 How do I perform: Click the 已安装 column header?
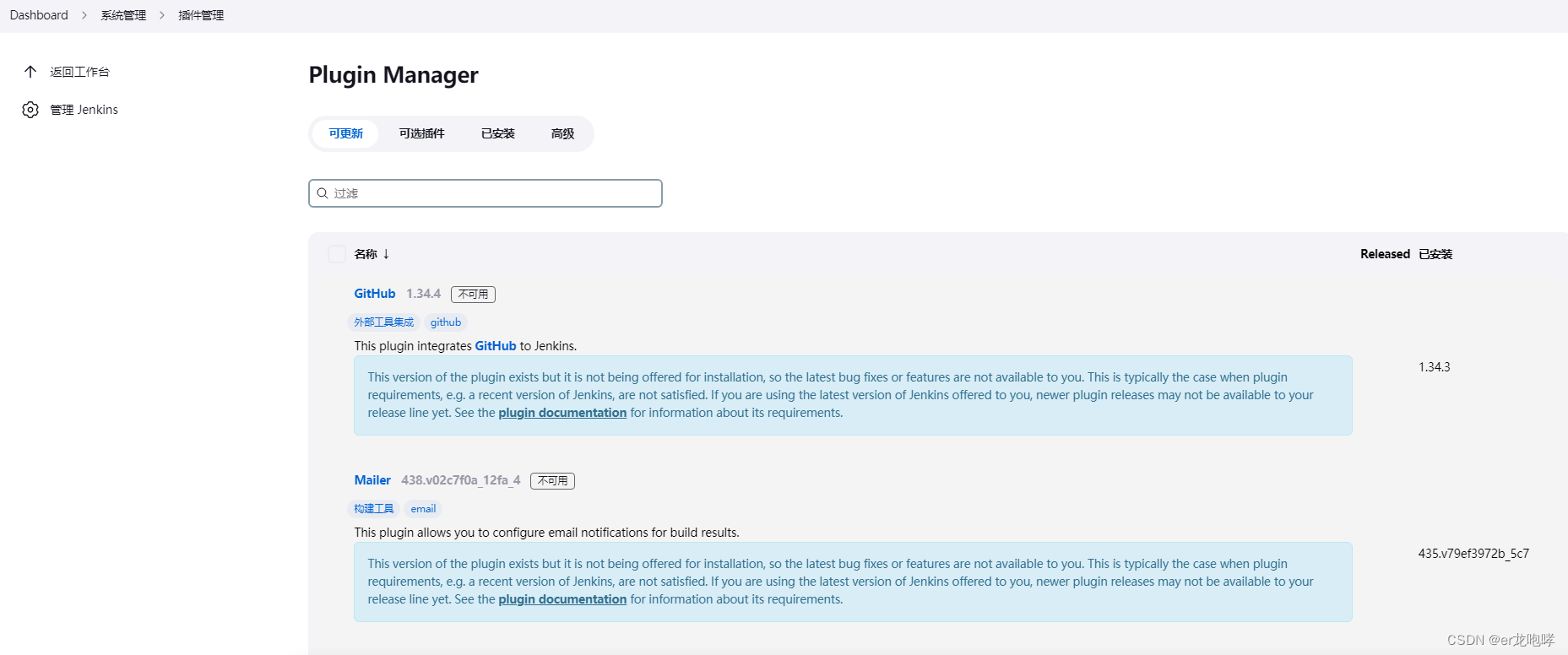[x=1435, y=254]
